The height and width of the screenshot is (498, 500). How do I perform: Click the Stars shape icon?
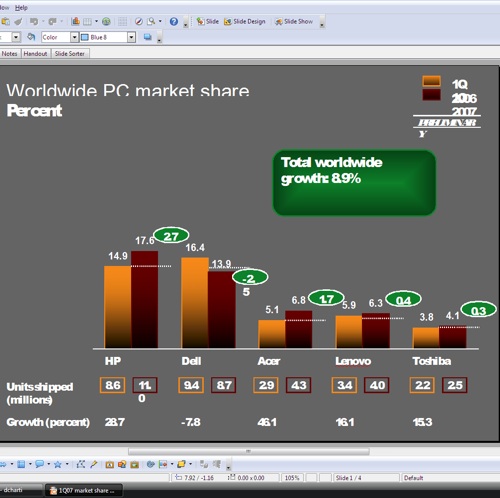tap(58, 464)
